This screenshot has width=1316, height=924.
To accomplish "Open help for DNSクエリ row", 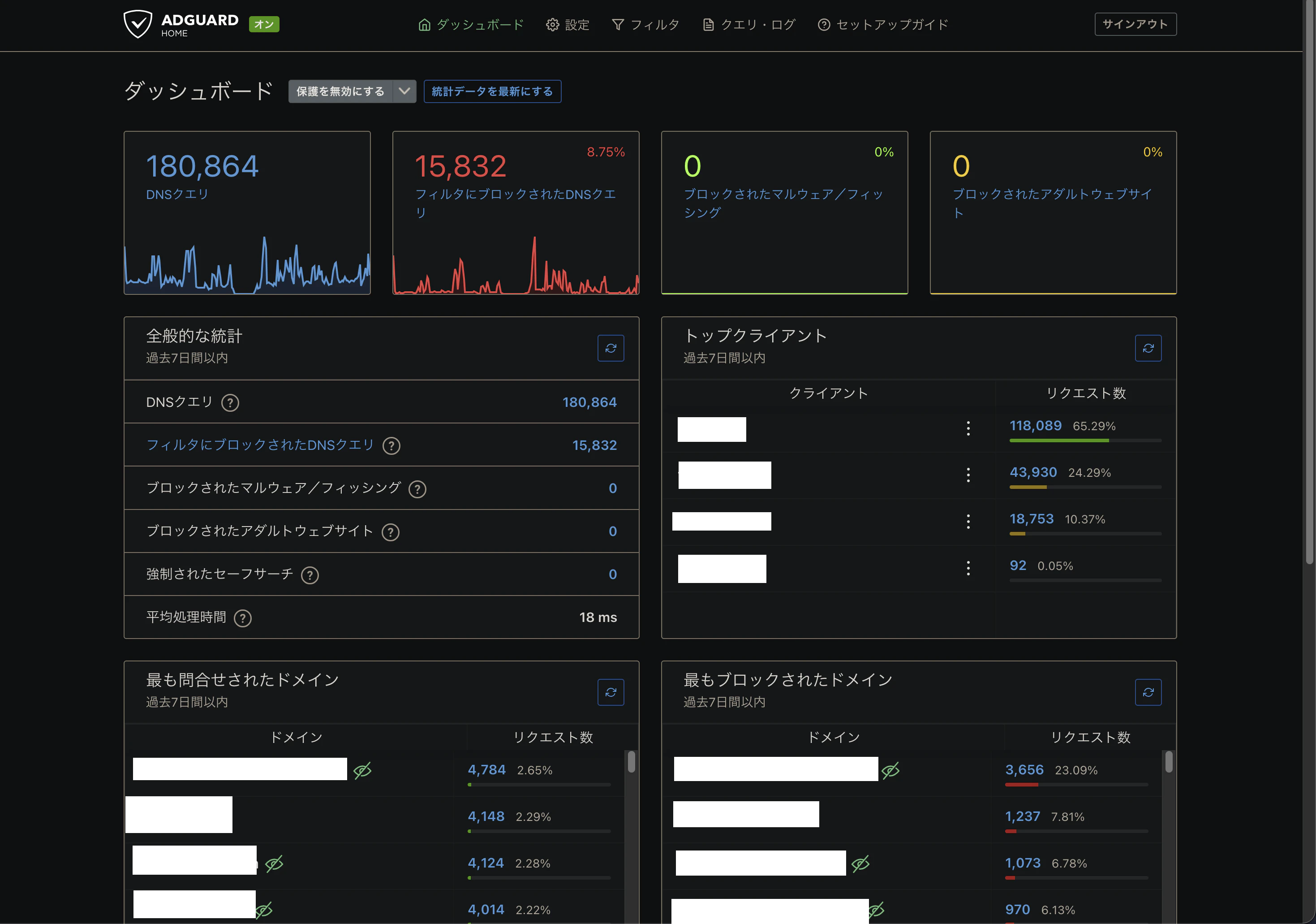I will 230,403.
